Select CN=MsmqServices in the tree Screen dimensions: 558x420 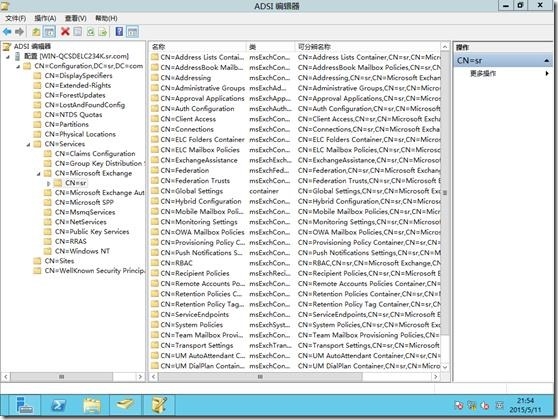[x=85, y=212]
